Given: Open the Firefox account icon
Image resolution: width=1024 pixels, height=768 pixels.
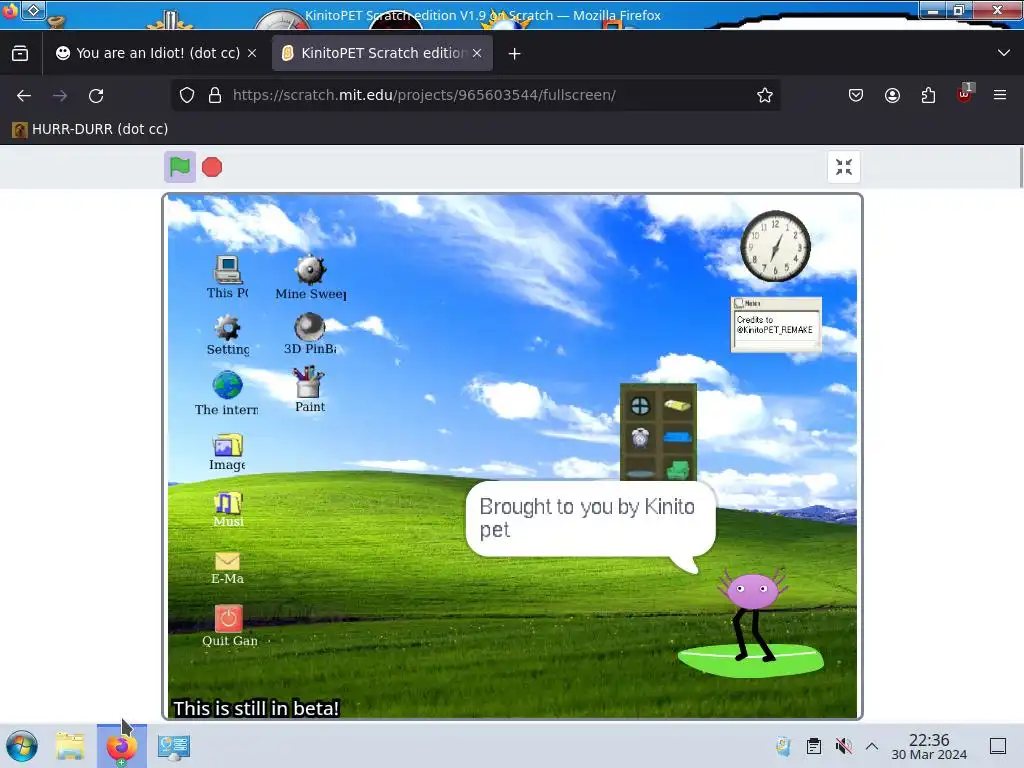Looking at the screenshot, I should pos(892,95).
